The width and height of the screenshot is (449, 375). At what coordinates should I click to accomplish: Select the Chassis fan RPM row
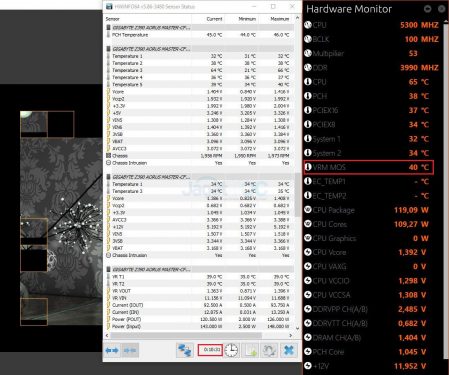199,156
